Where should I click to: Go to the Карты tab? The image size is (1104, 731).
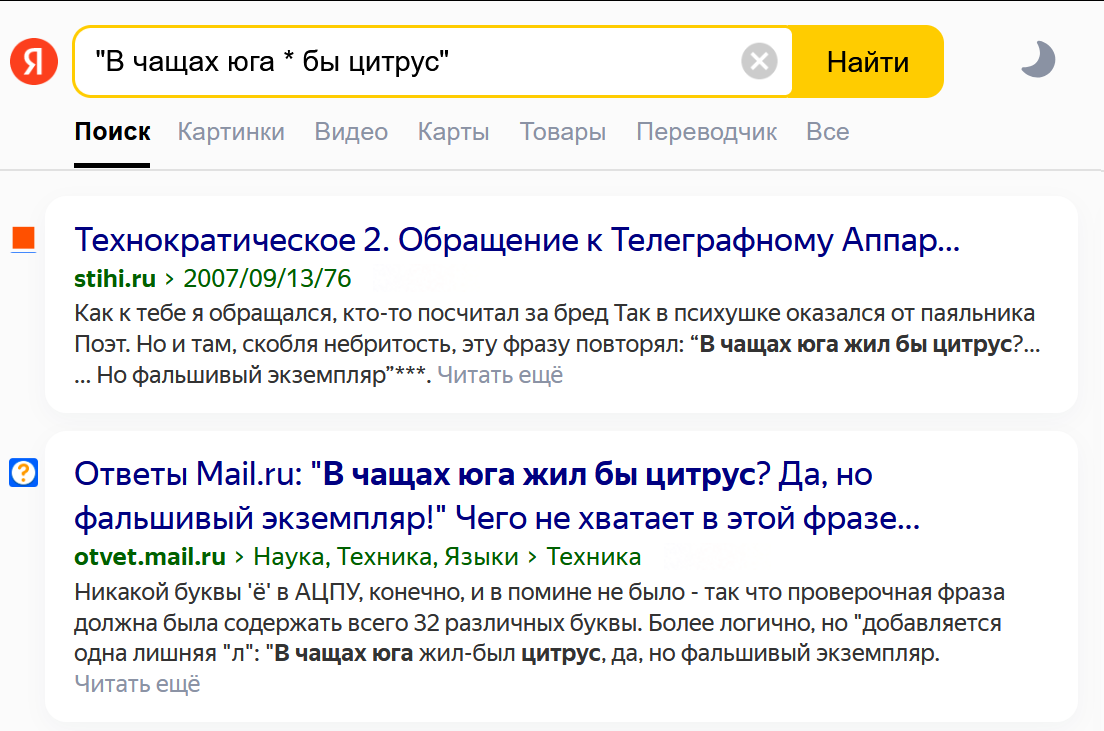[453, 132]
